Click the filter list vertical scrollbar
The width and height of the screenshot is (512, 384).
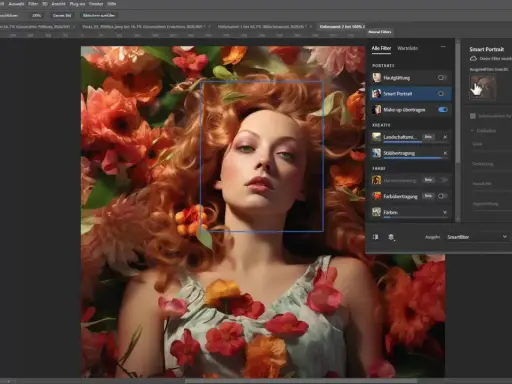458,102
